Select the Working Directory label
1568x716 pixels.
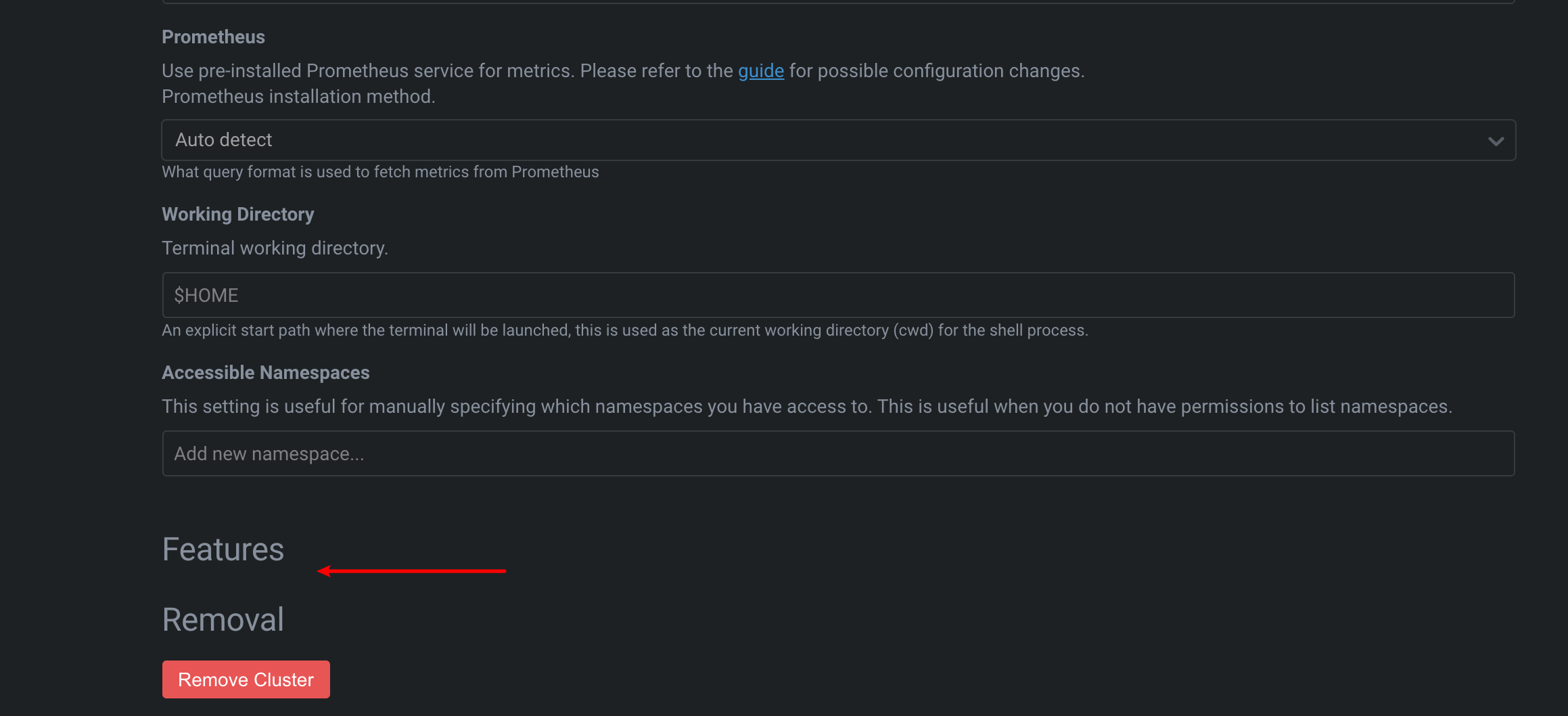tap(237, 214)
